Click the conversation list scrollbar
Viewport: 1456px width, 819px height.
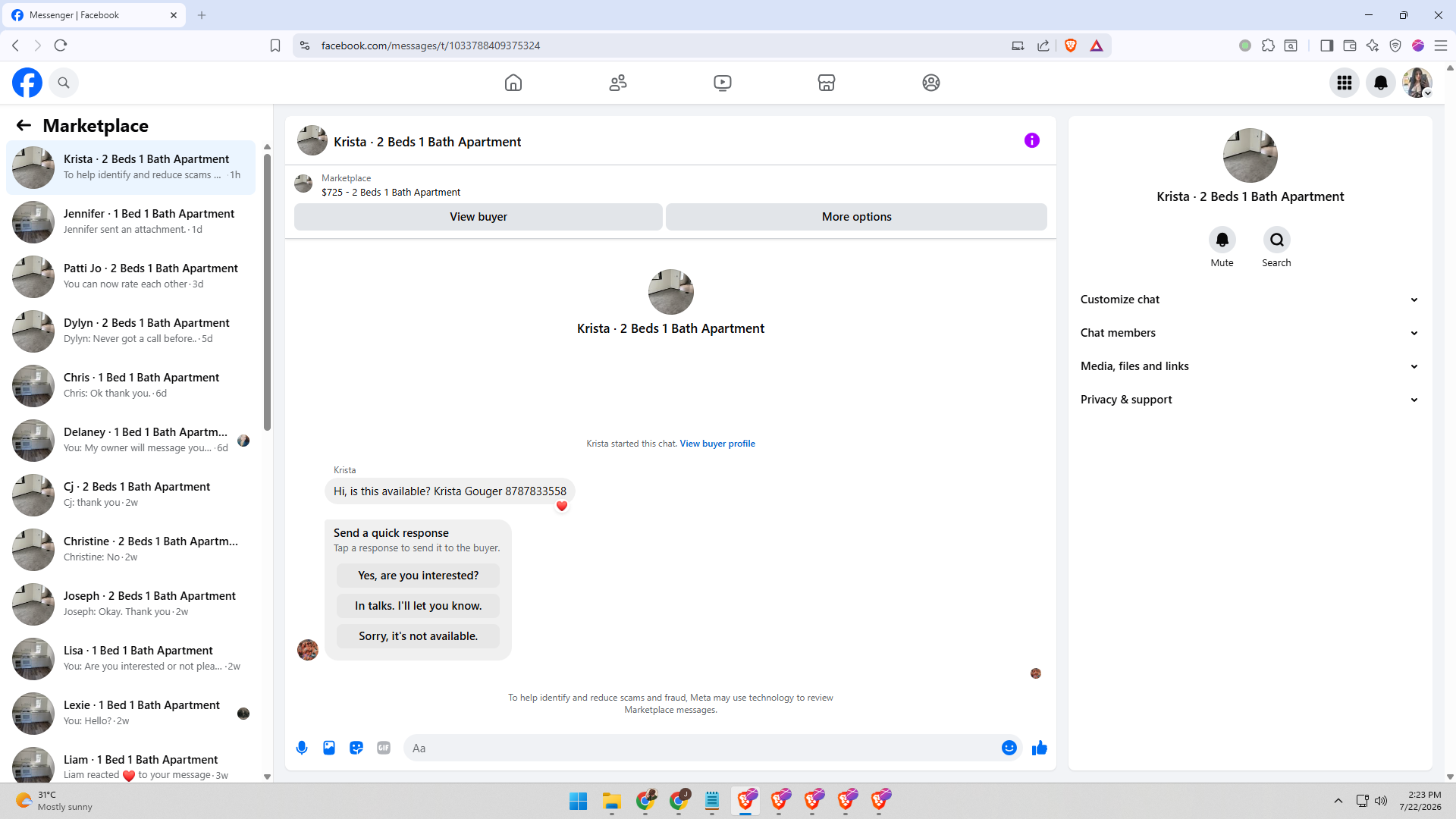point(267,292)
